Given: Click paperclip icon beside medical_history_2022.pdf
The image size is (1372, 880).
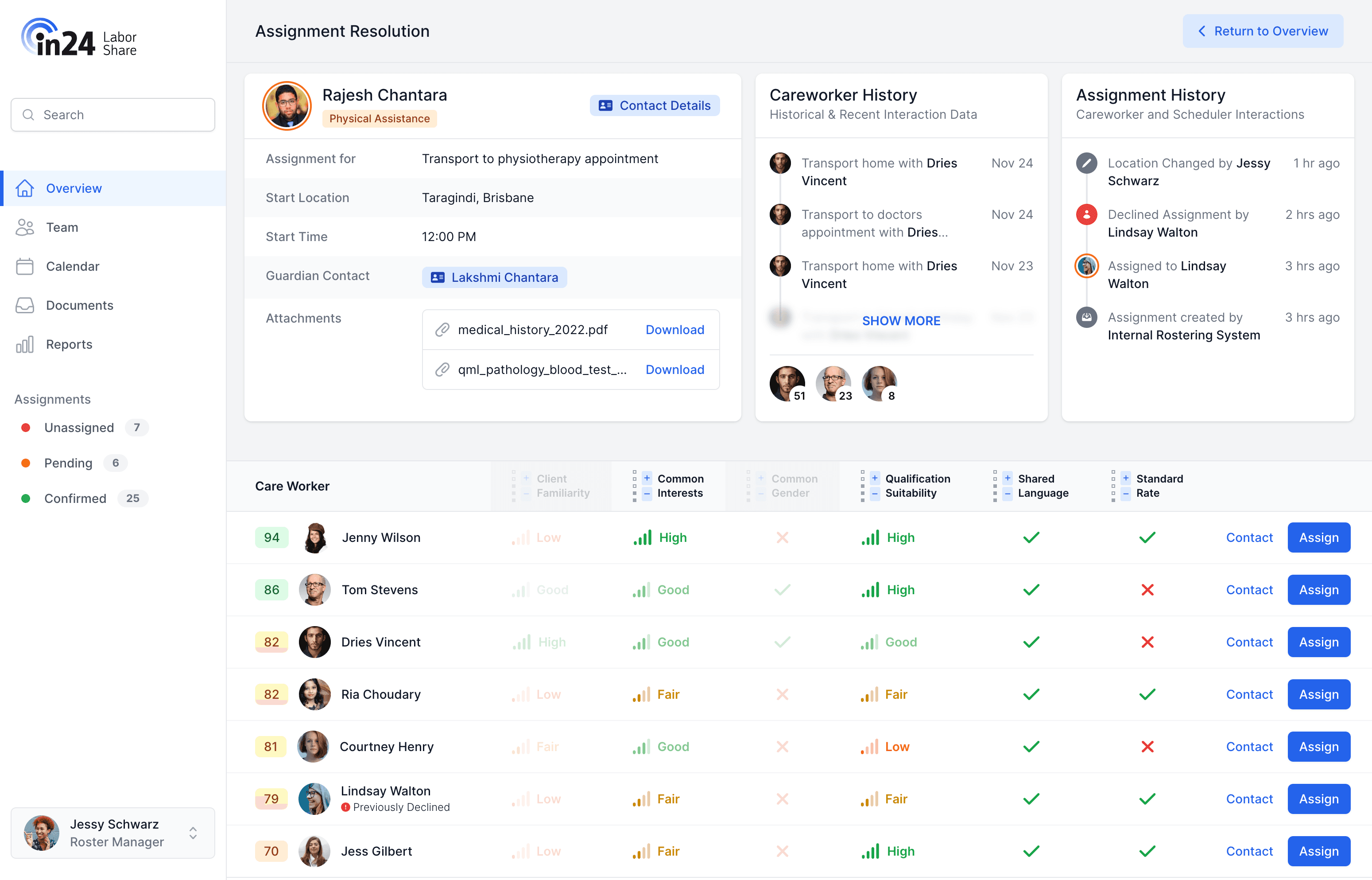Looking at the screenshot, I should [442, 330].
